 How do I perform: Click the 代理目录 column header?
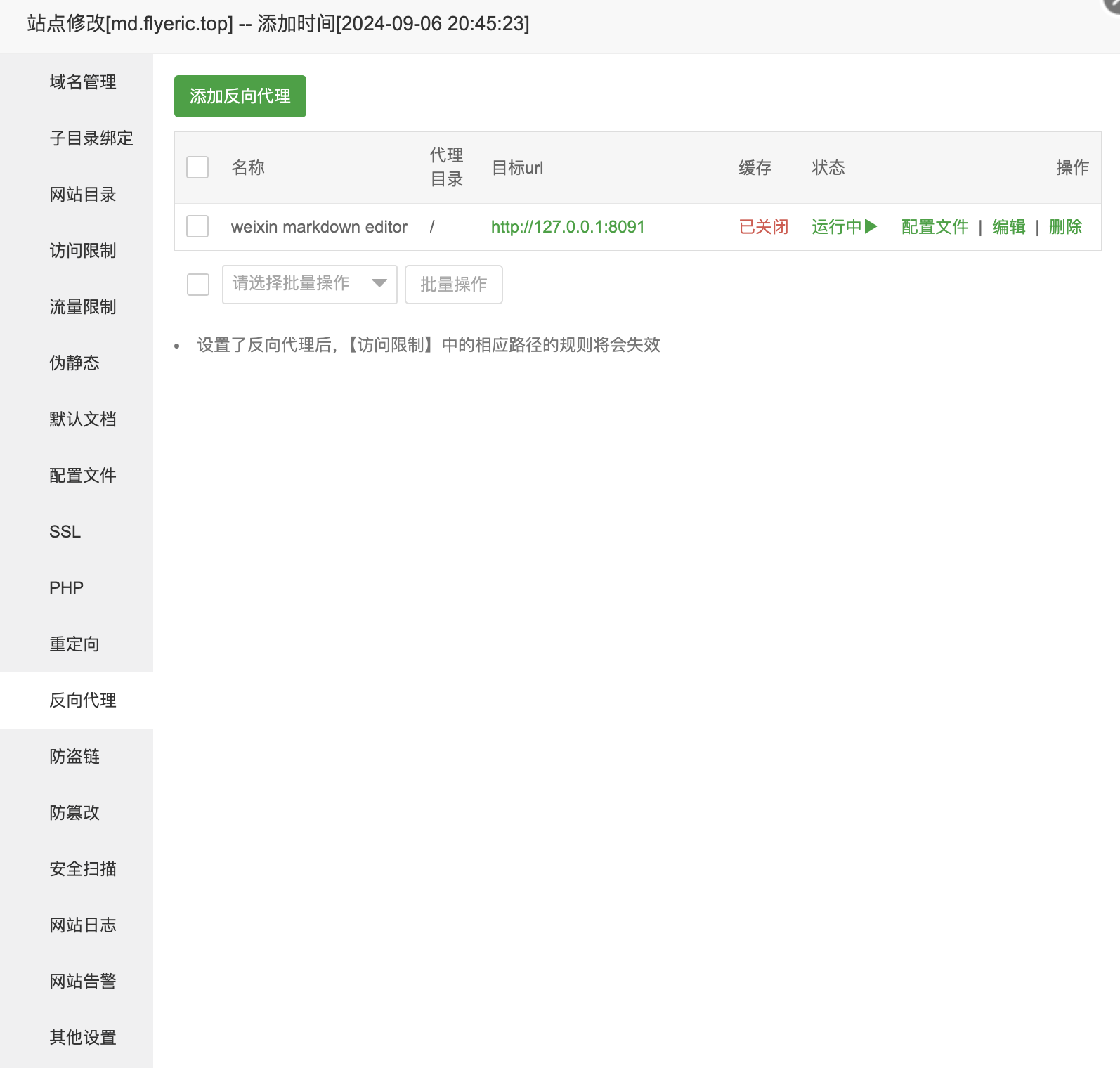pos(447,167)
